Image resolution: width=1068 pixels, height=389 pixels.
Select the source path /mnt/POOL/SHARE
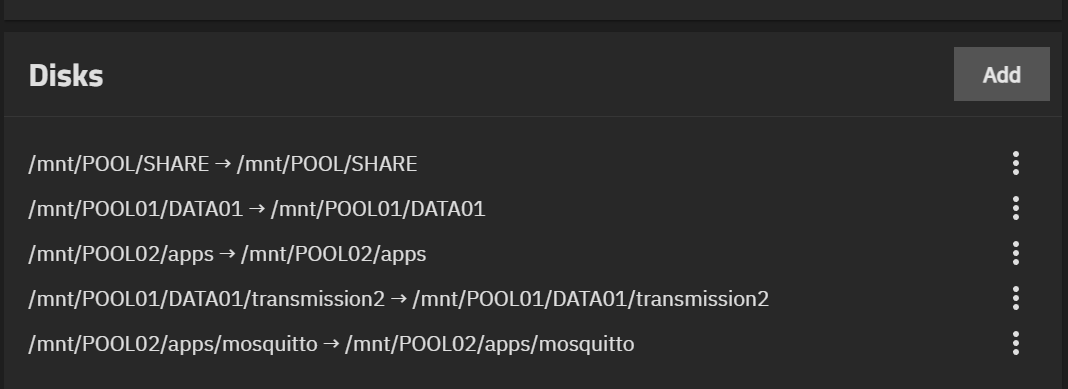click(x=119, y=164)
